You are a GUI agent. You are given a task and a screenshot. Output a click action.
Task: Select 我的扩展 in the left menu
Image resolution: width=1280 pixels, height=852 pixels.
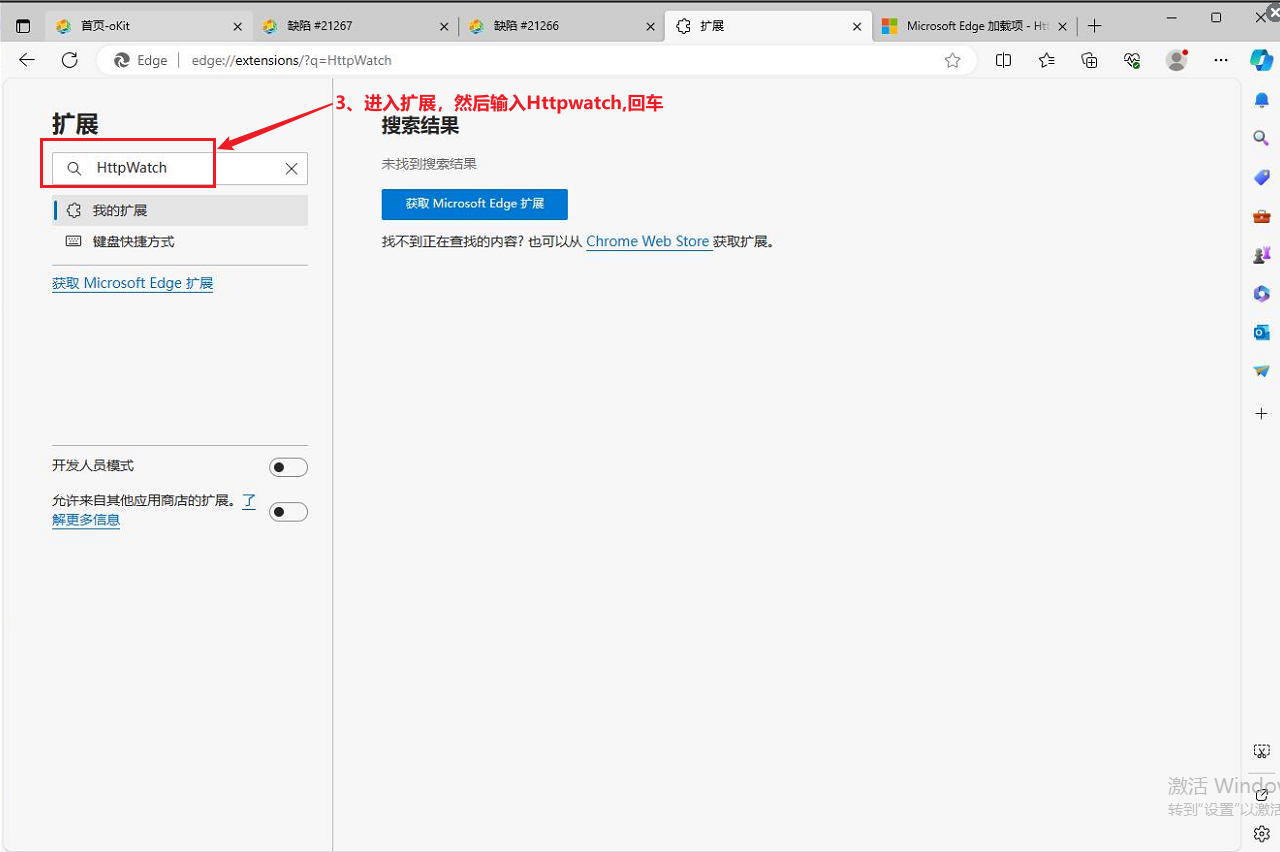pyautogui.click(x=180, y=210)
